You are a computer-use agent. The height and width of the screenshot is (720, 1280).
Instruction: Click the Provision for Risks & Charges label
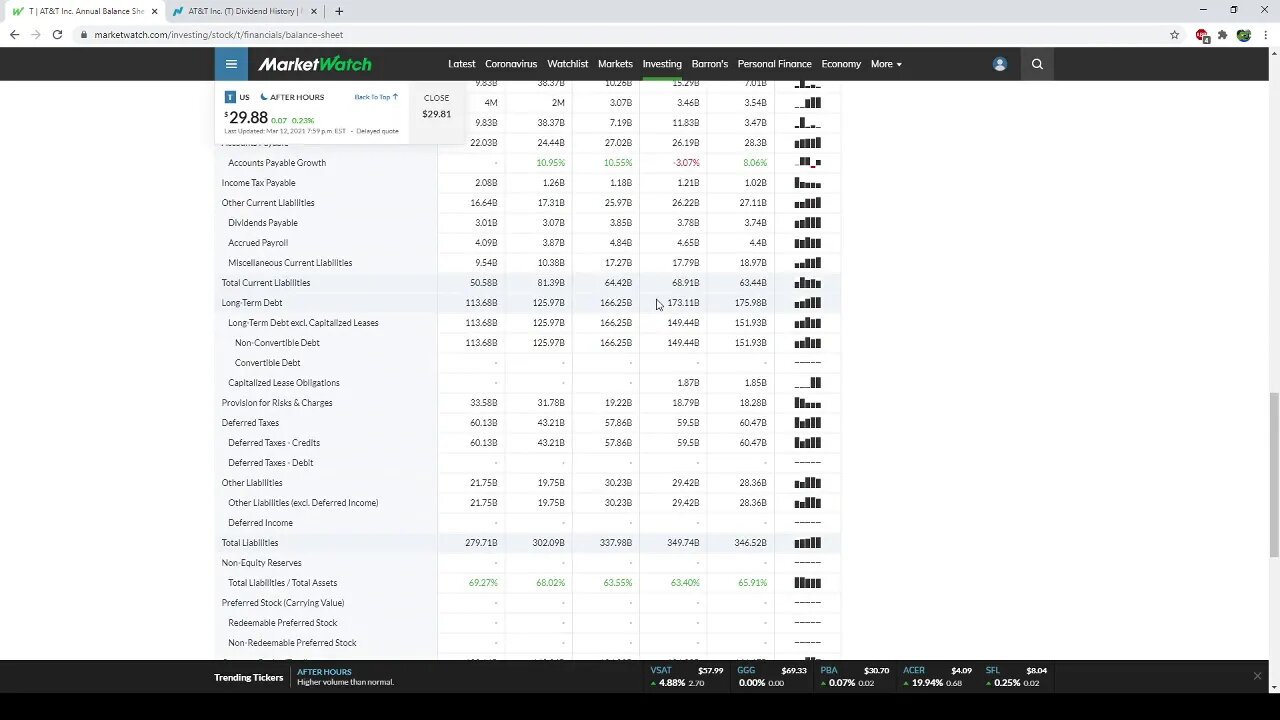coord(277,403)
